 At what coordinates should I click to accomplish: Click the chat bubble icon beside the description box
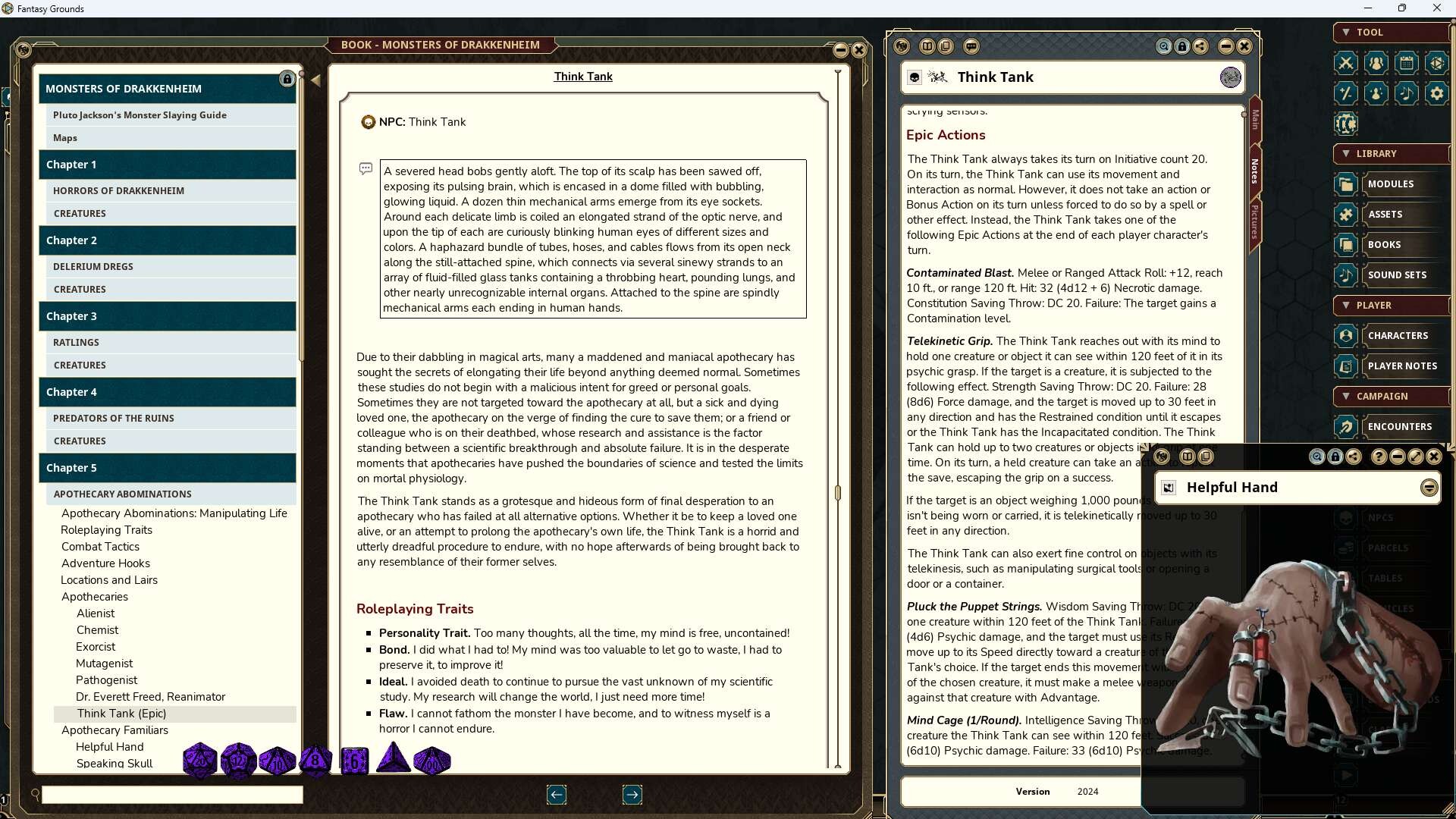click(366, 168)
